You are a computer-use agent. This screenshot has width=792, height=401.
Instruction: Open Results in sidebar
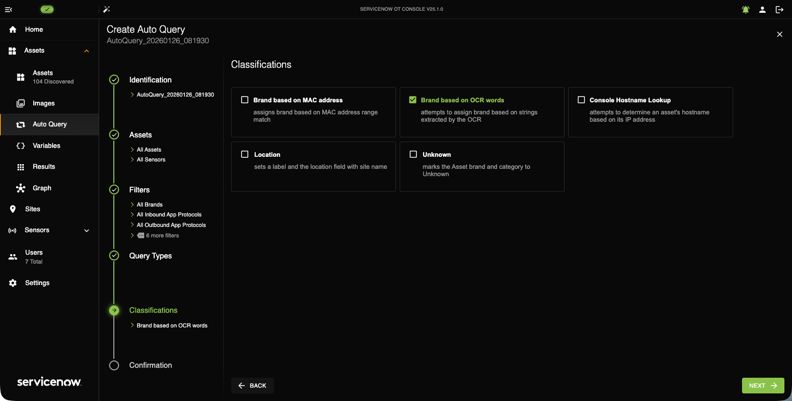coord(49,167)
